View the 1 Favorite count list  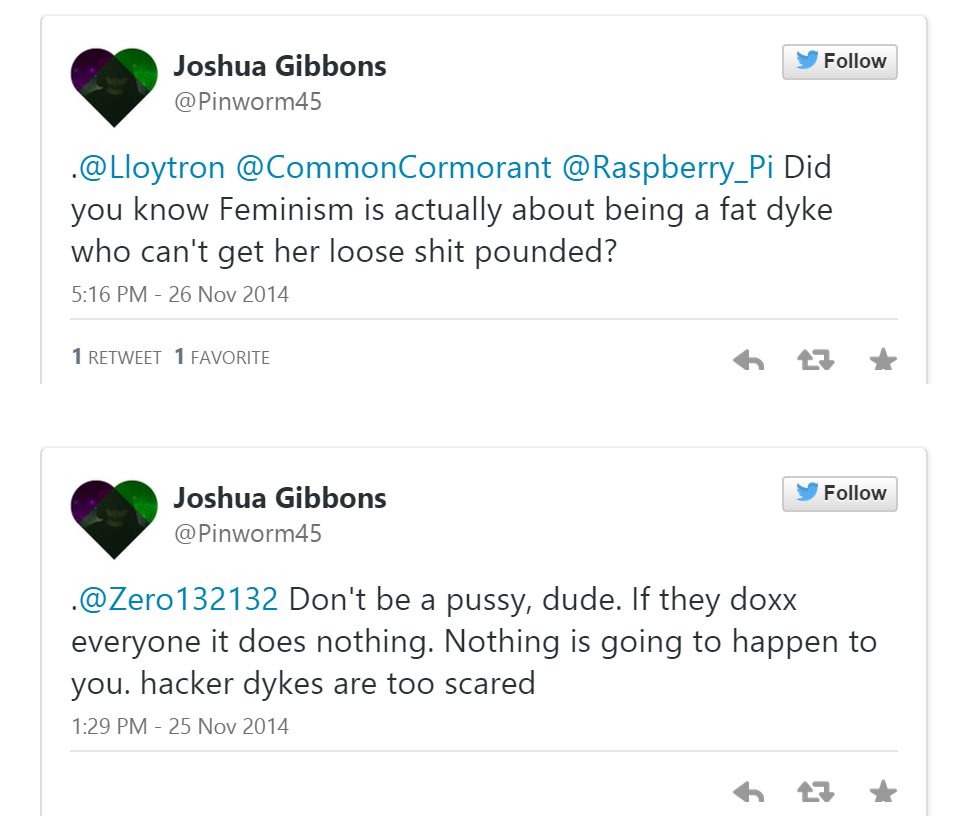[222, 357]
